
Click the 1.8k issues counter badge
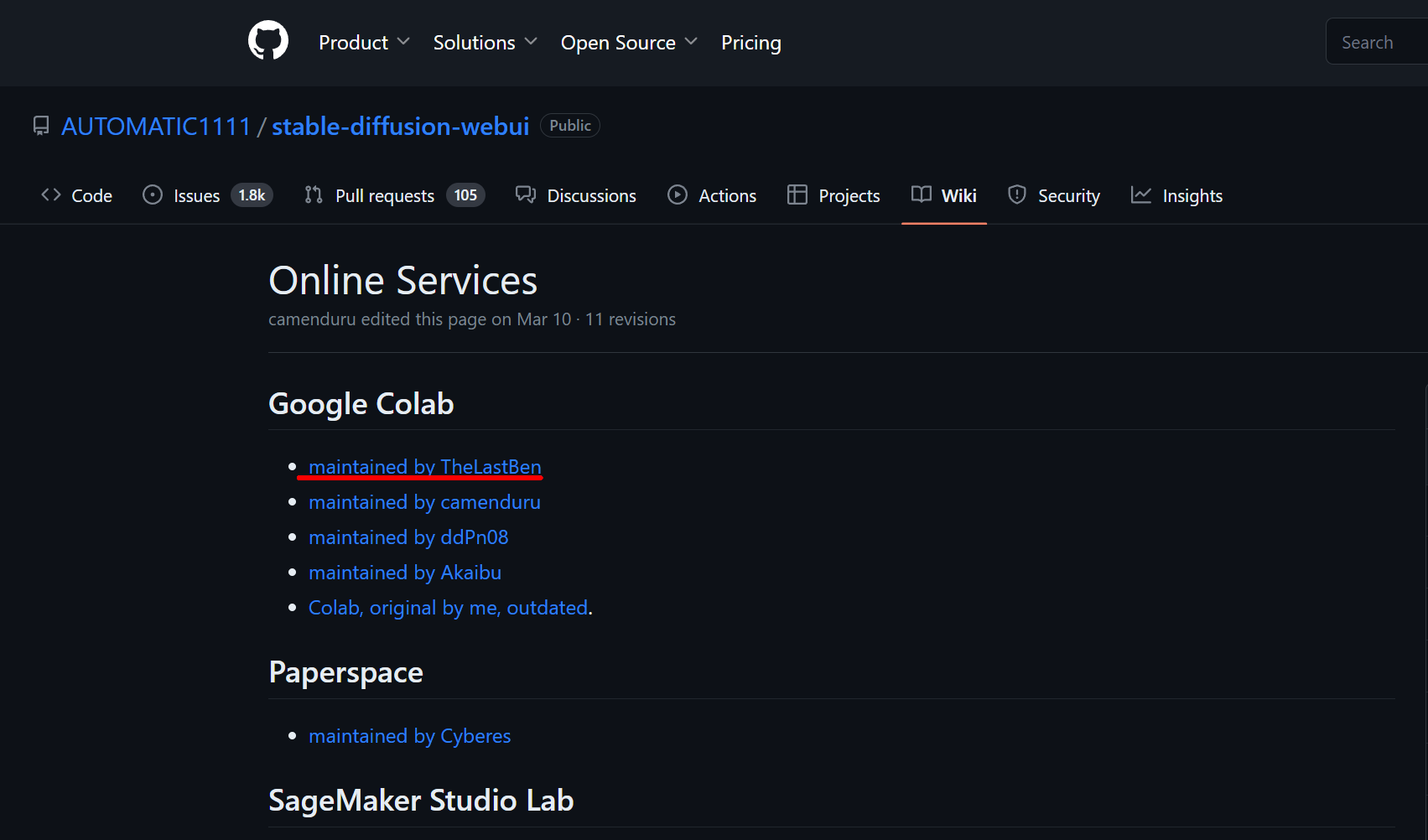click(x=252, y=195)
